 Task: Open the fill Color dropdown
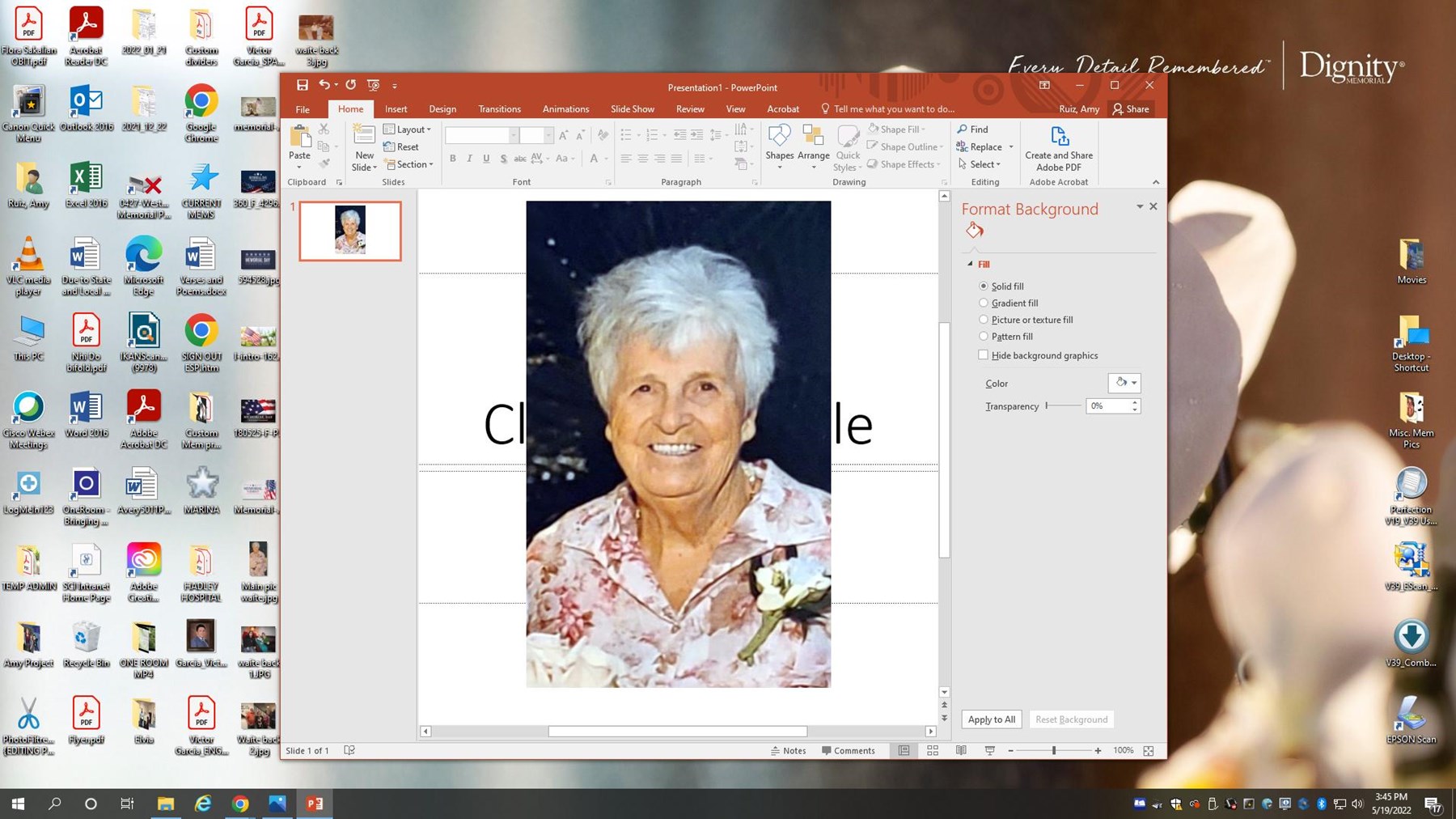pyautogui.click(x=1124, y=383)
